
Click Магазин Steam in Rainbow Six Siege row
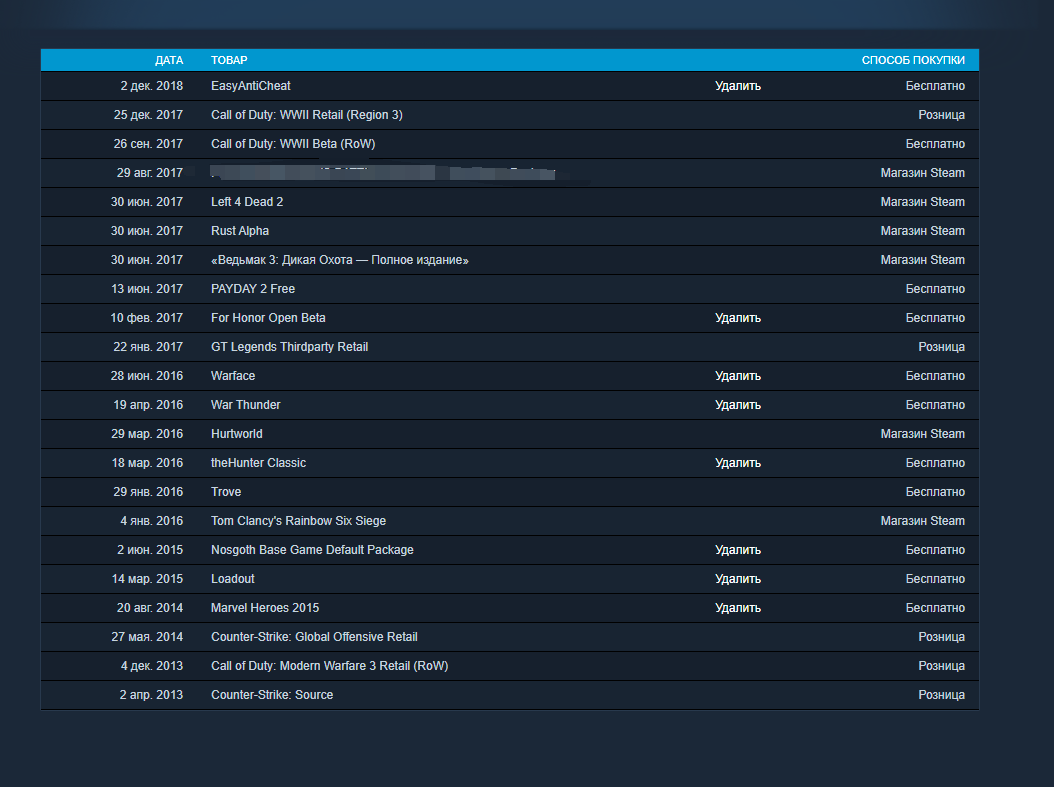[922, 521]
